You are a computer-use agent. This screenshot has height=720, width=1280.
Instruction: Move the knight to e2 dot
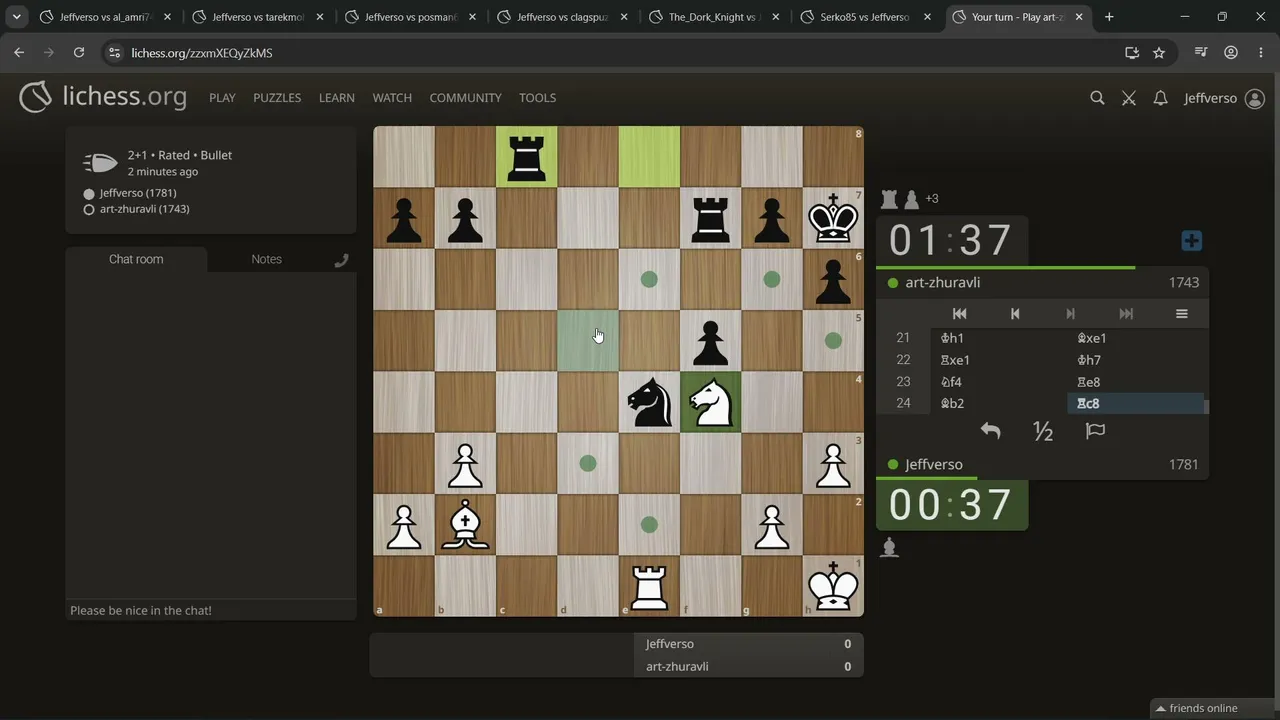[649, 525]
